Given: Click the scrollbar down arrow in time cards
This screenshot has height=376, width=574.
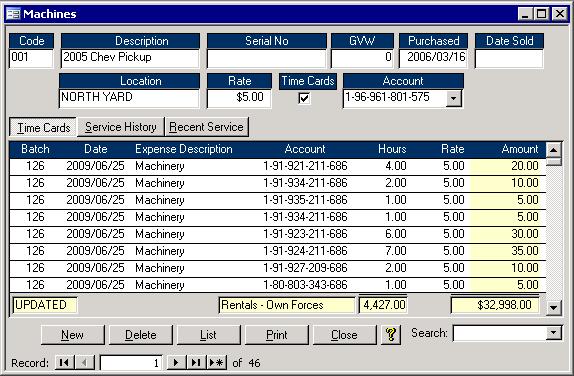Looking at the screenshot, I should coord(554,308).
